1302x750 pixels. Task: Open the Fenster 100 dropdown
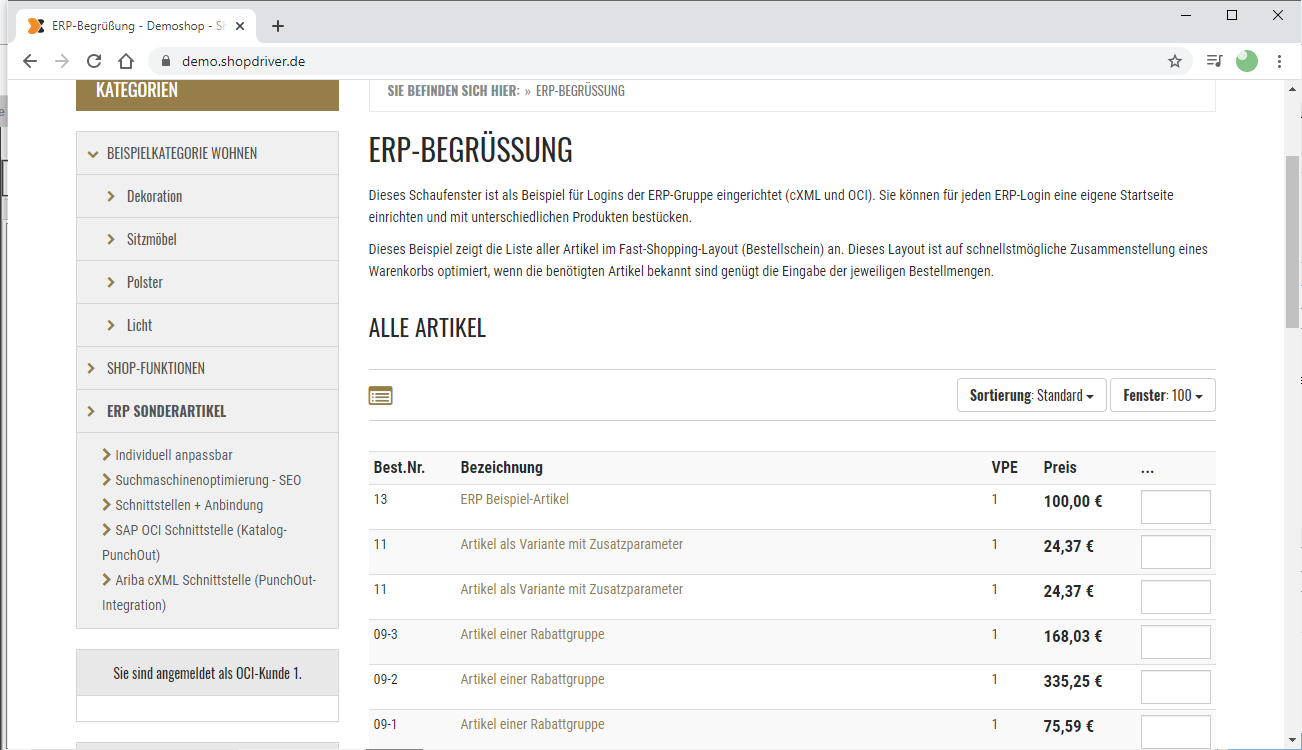coord(1162,395)
